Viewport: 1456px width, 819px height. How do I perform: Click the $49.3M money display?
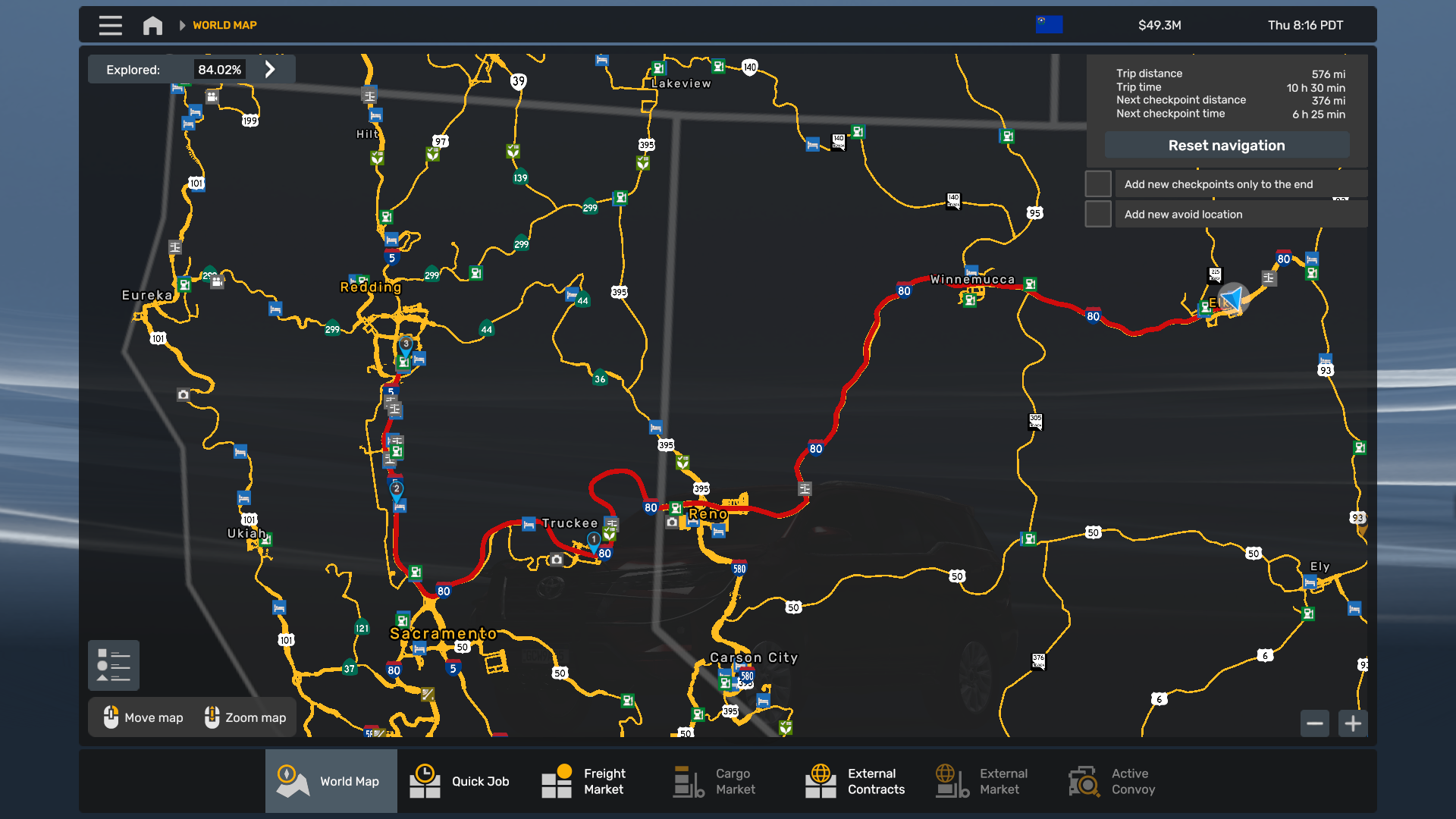[1159, 25]
